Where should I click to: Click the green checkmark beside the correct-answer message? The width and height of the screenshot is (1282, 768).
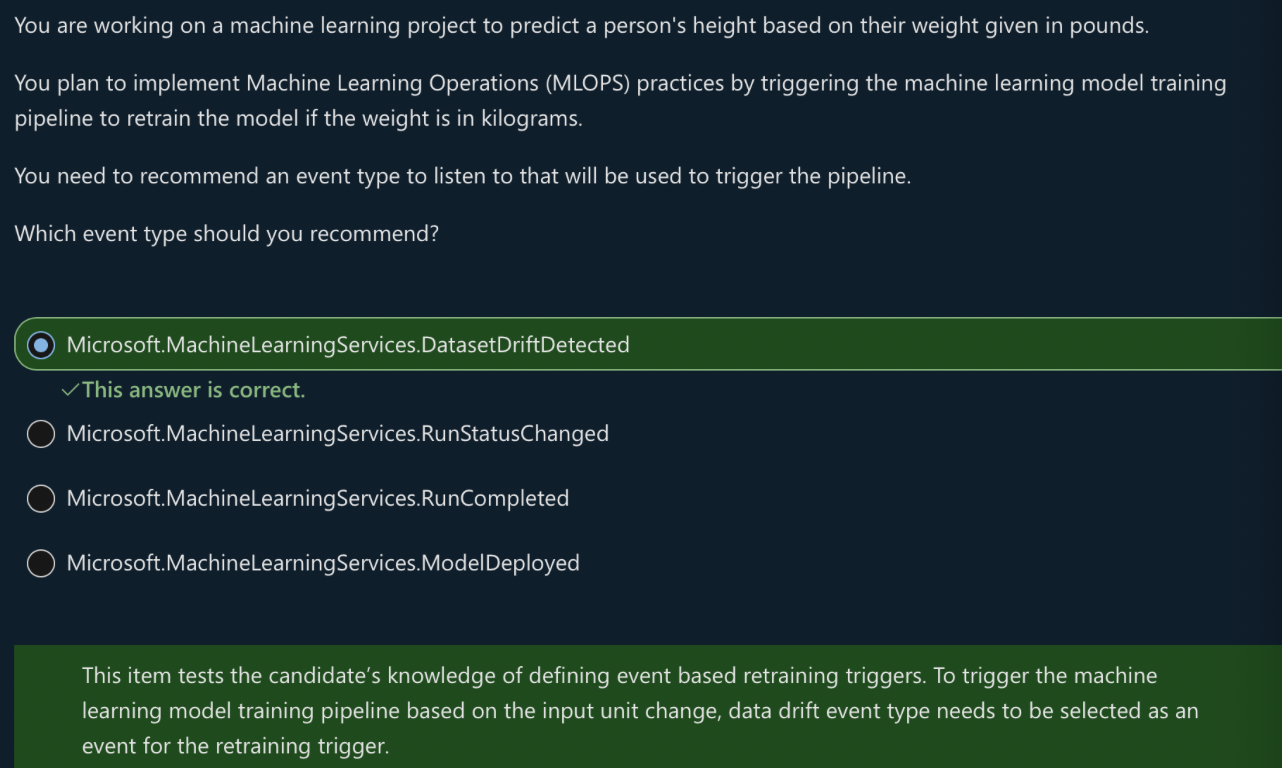tap(69, 391)
